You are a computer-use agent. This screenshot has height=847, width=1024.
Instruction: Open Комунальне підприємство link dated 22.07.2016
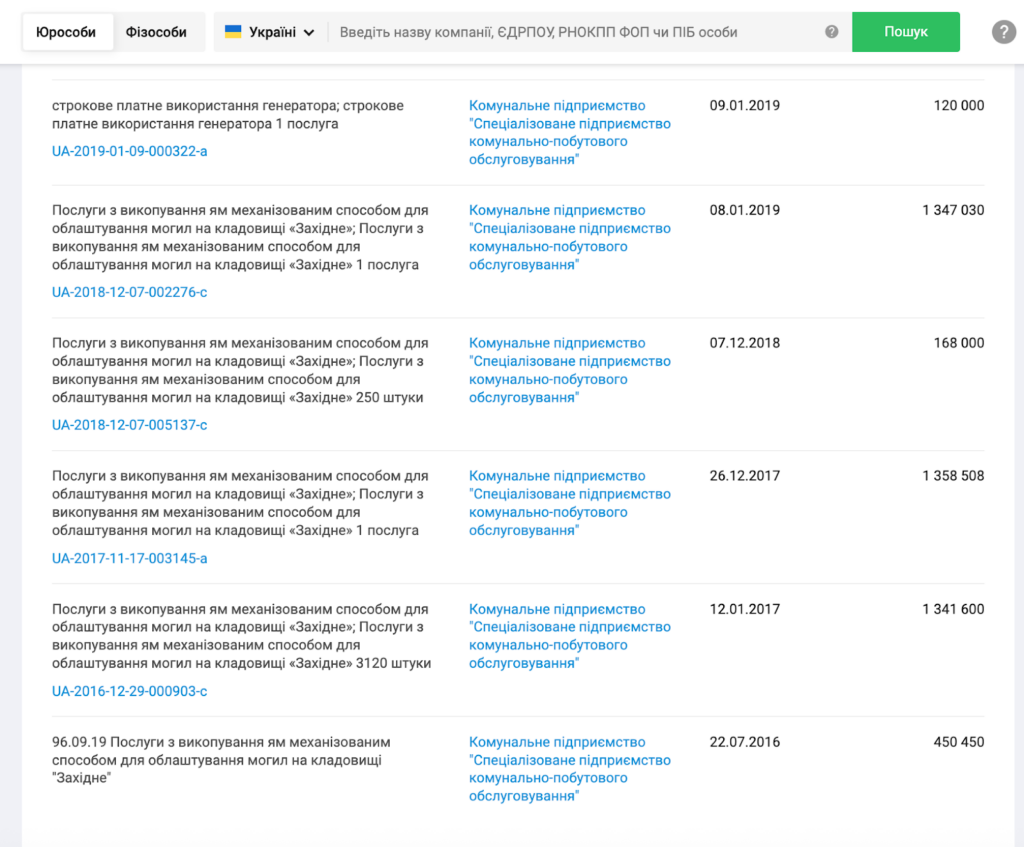click(x=569, y=769)
